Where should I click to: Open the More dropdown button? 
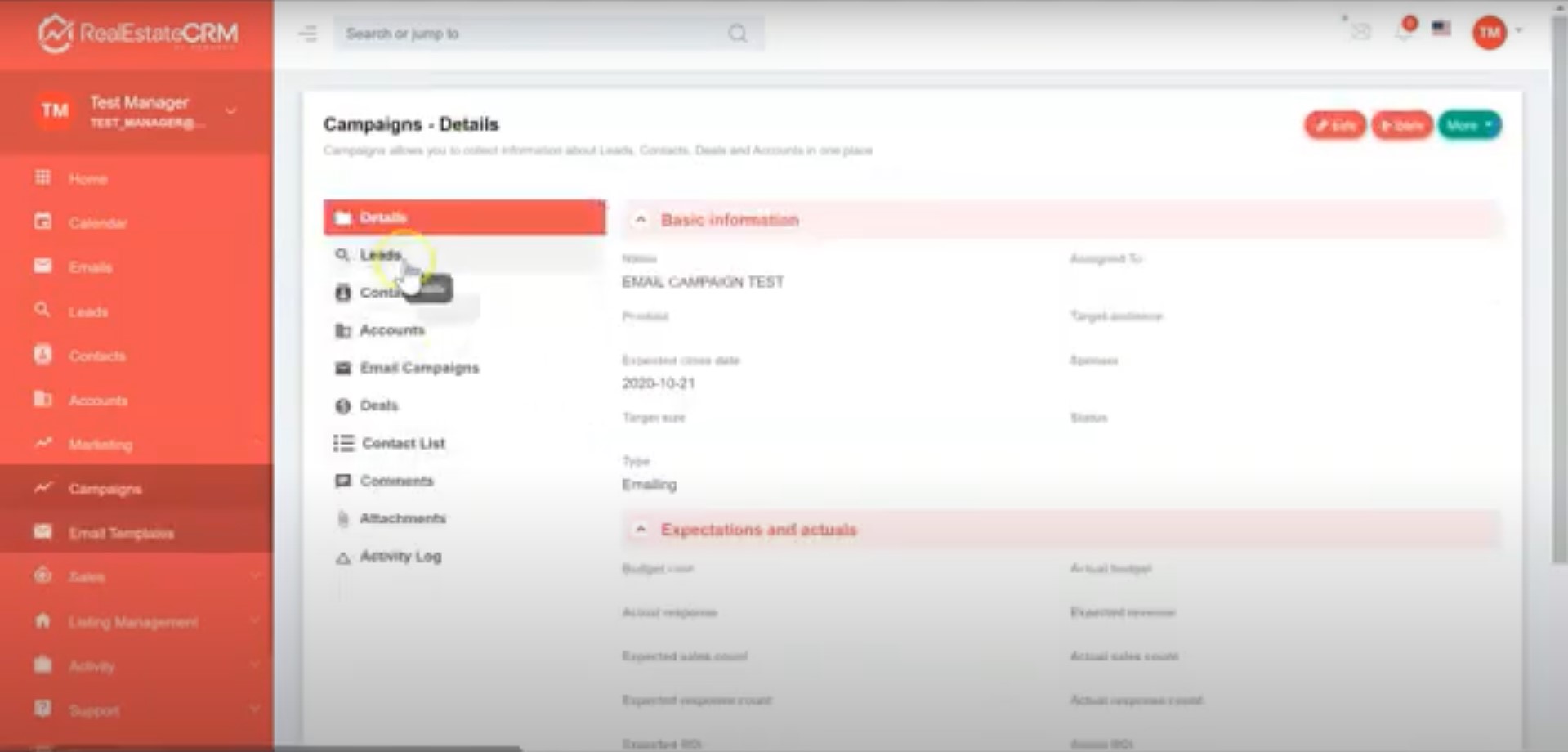pyautogui.click(x=1468, y=125)
